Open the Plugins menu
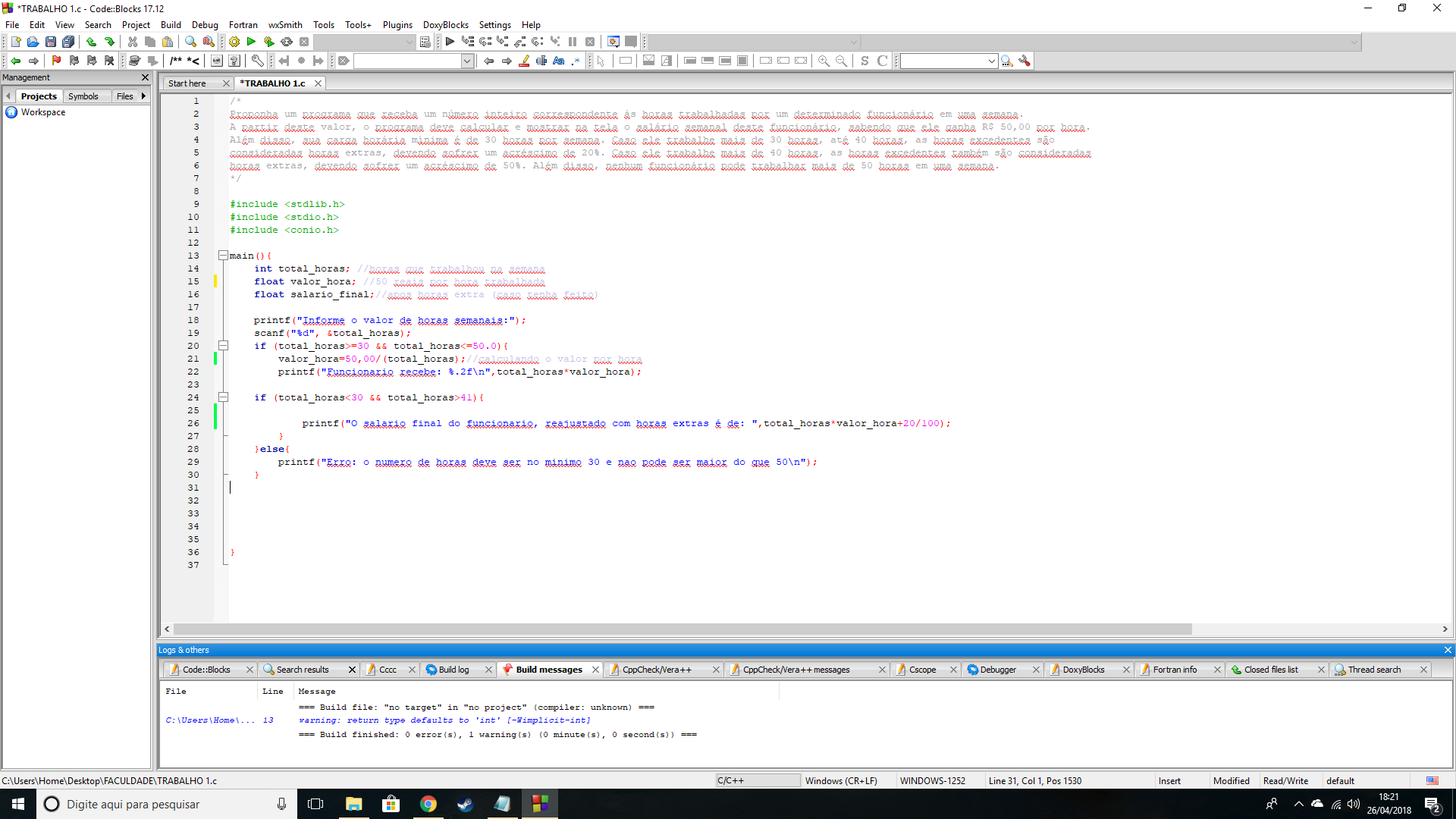 coord(397,25)
